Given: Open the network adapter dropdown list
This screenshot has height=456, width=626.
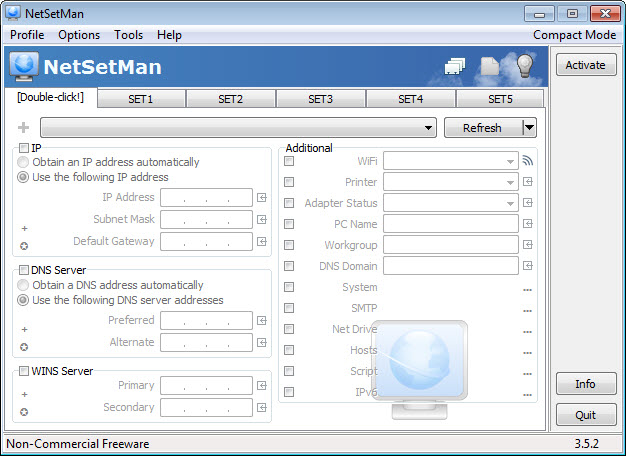Looking at the screenshot, I should click(238, 128).
